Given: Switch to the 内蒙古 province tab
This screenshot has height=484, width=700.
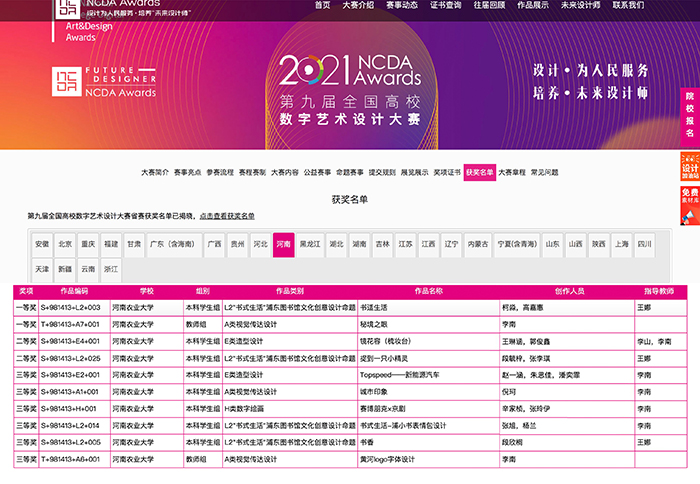Looking at the screenshot, I should 478,244.
